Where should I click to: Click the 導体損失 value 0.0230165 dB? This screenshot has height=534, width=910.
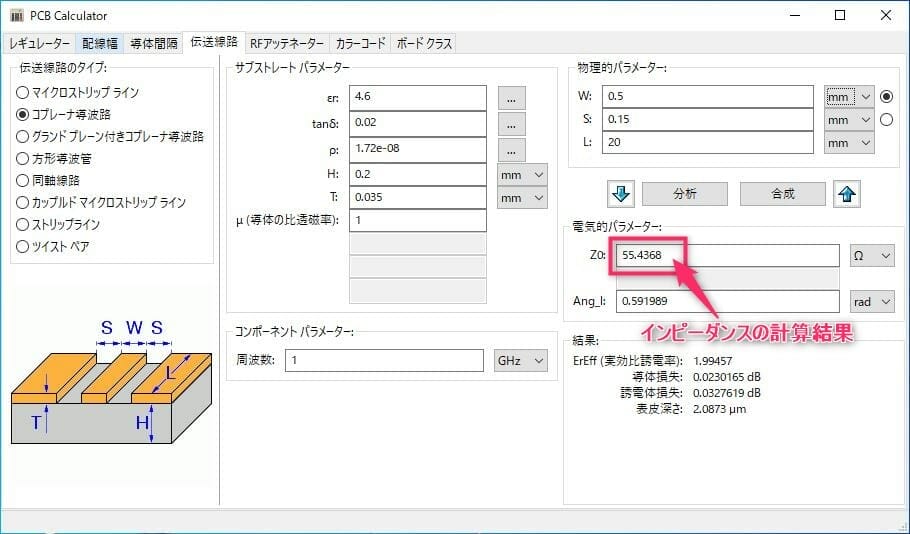(727, 377)
